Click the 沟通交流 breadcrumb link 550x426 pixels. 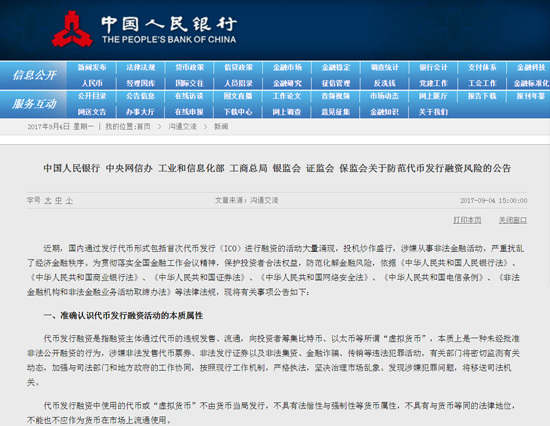(x=182, y=127)
